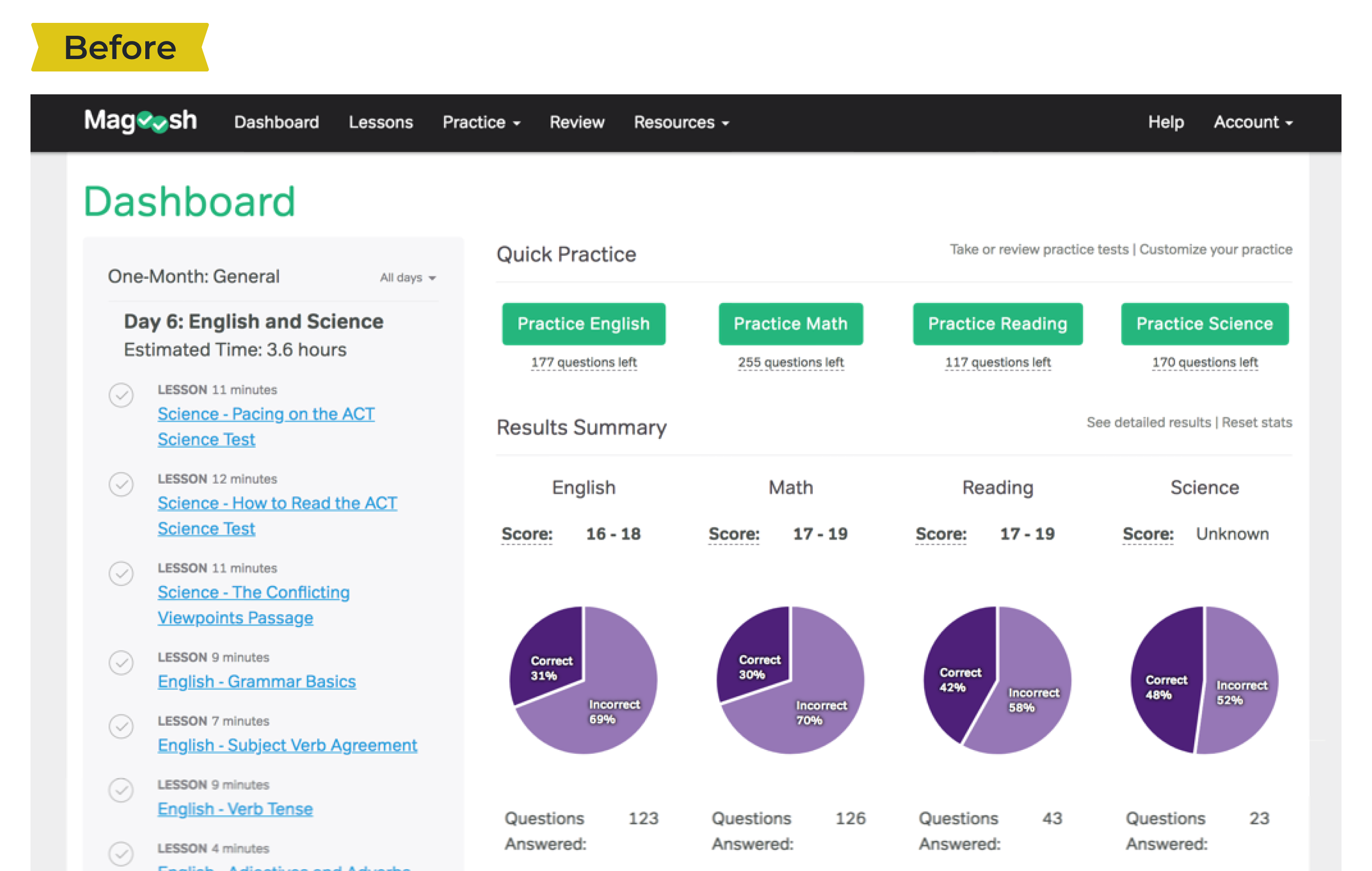Toggle checkmark for Pacing on the ACT lesson

click(121, 395)
